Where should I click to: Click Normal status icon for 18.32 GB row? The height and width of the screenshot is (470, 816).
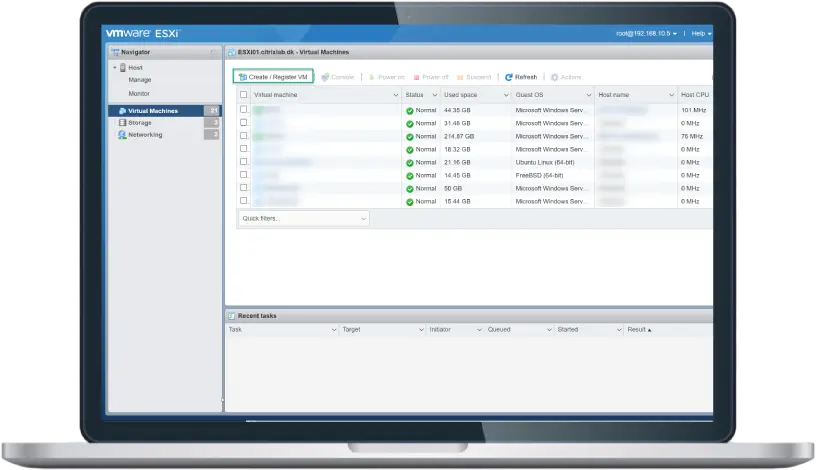(410, 150)
